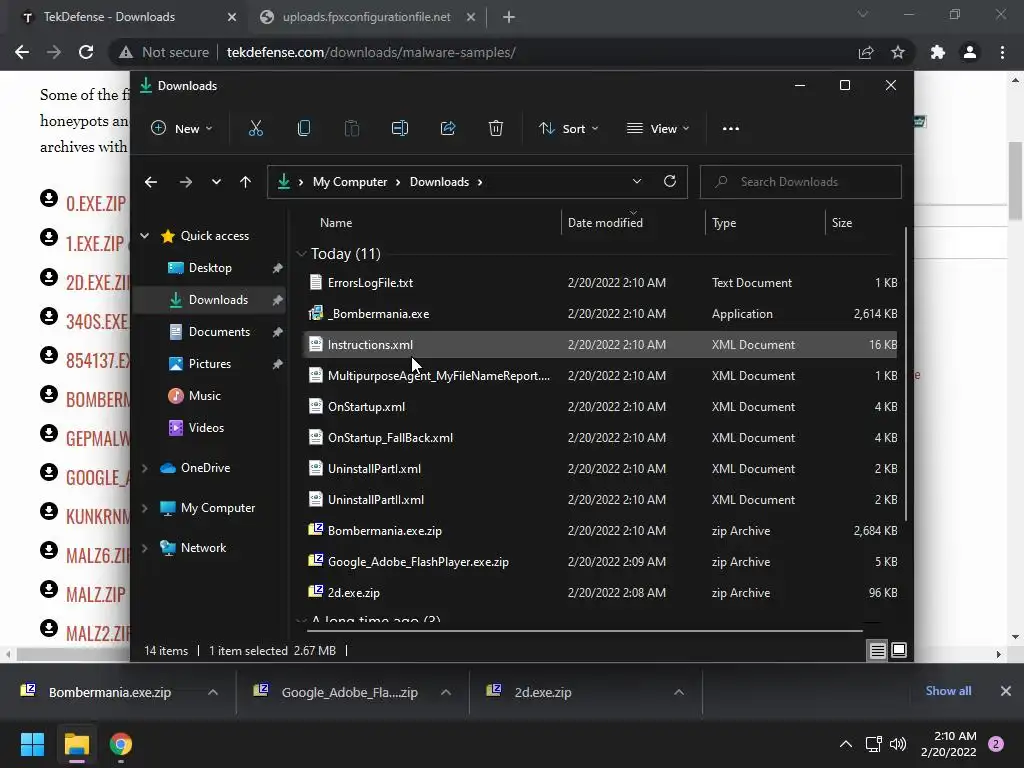The image size is (1024, 768).
Task: Switch to uploads.fpxconfigurationfile.net tab
Action: [x=366, y=17]
